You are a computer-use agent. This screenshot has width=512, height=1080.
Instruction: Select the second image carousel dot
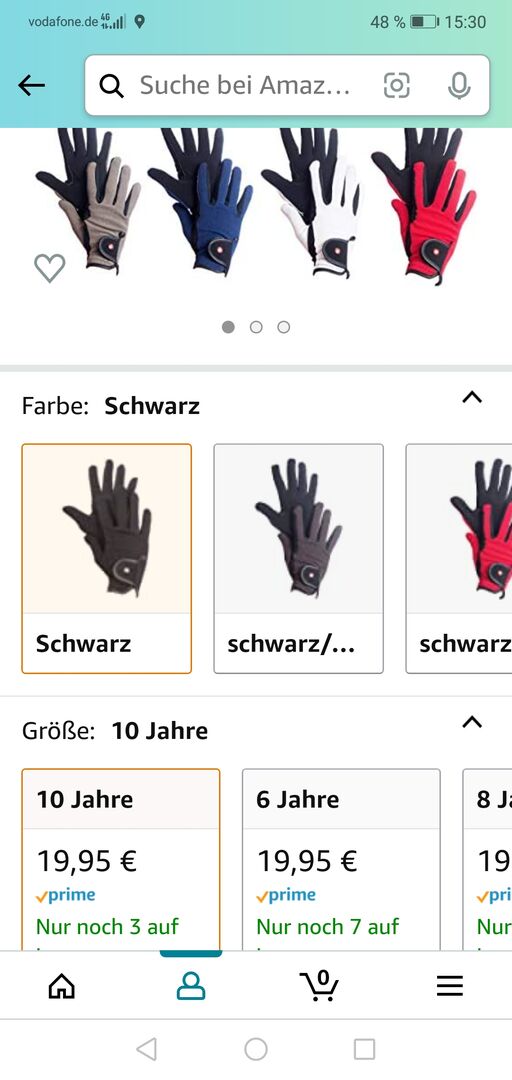(x=256, y=327)
